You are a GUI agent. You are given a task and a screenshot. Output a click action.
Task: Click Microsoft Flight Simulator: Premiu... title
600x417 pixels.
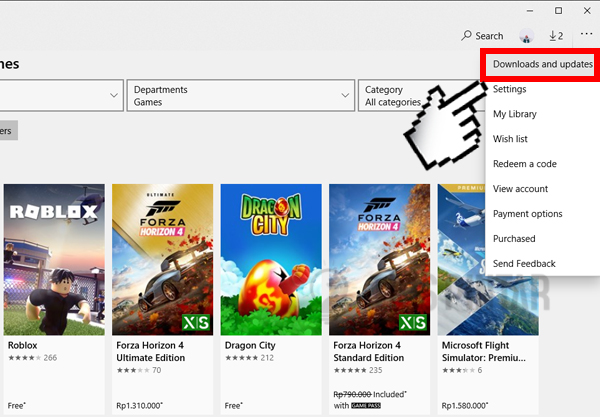484,351
